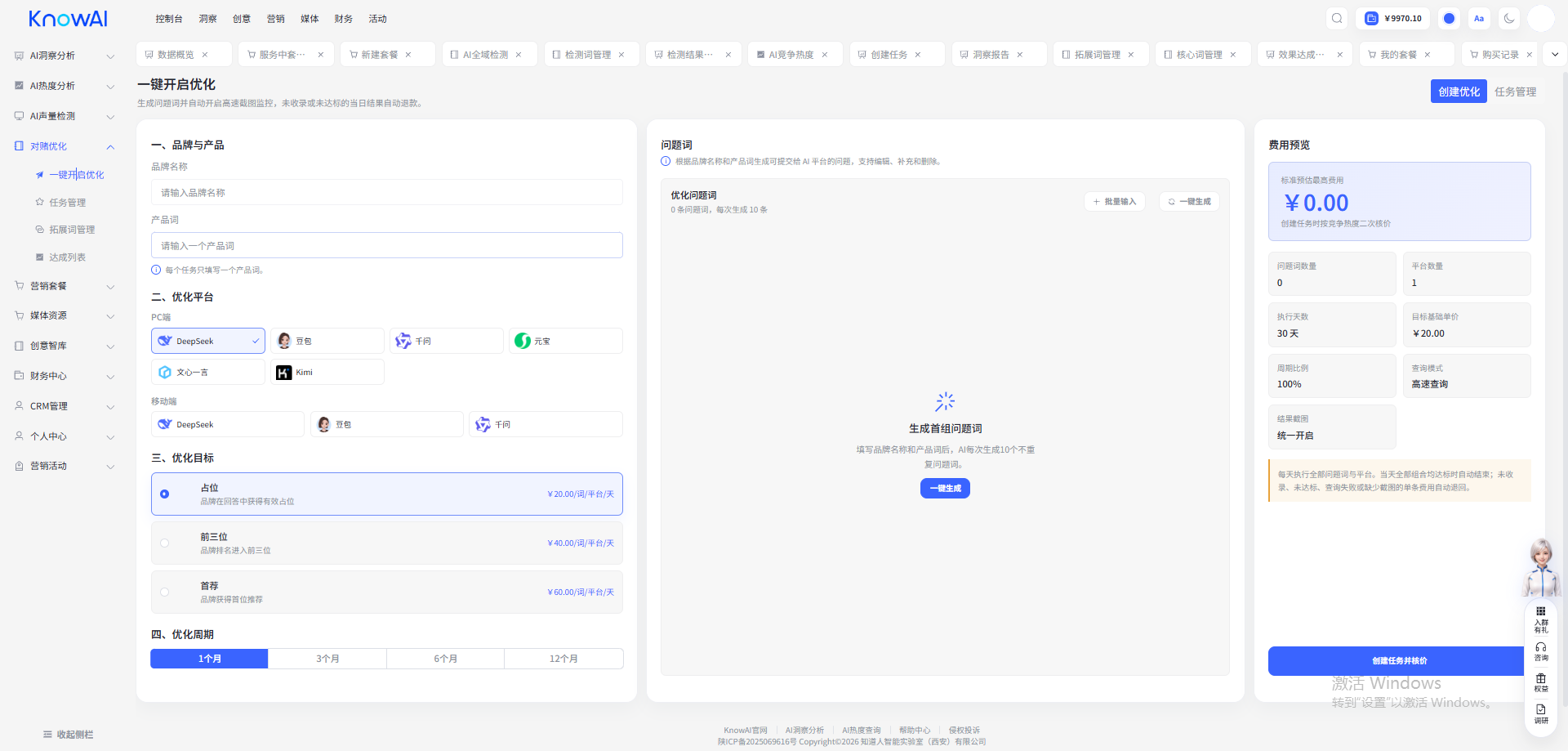This screenshot has height=751, width=1568.
Task: Select the 3个月 period option
Action: point(327,659)
